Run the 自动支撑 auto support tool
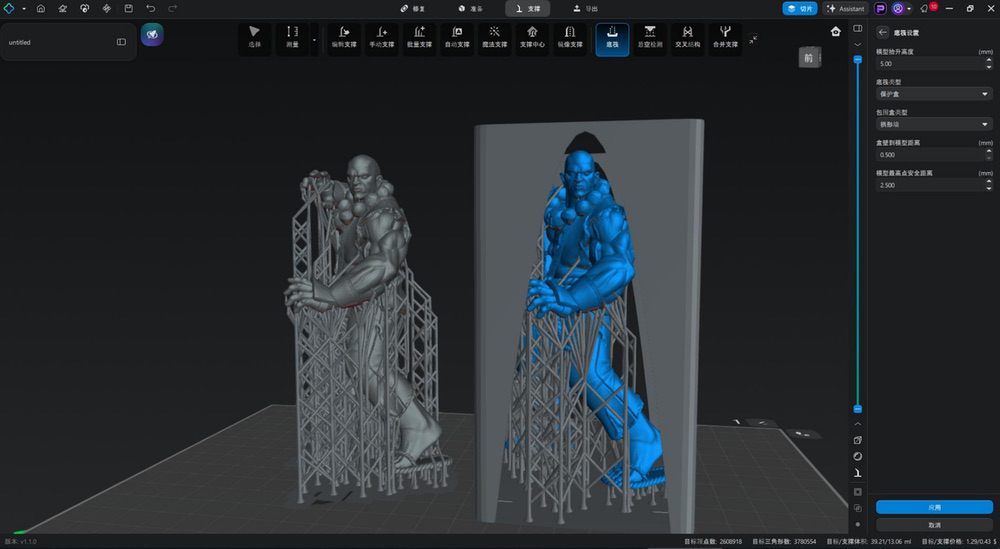The width and height of the screenshot is (1000, 549). point(457,37)
